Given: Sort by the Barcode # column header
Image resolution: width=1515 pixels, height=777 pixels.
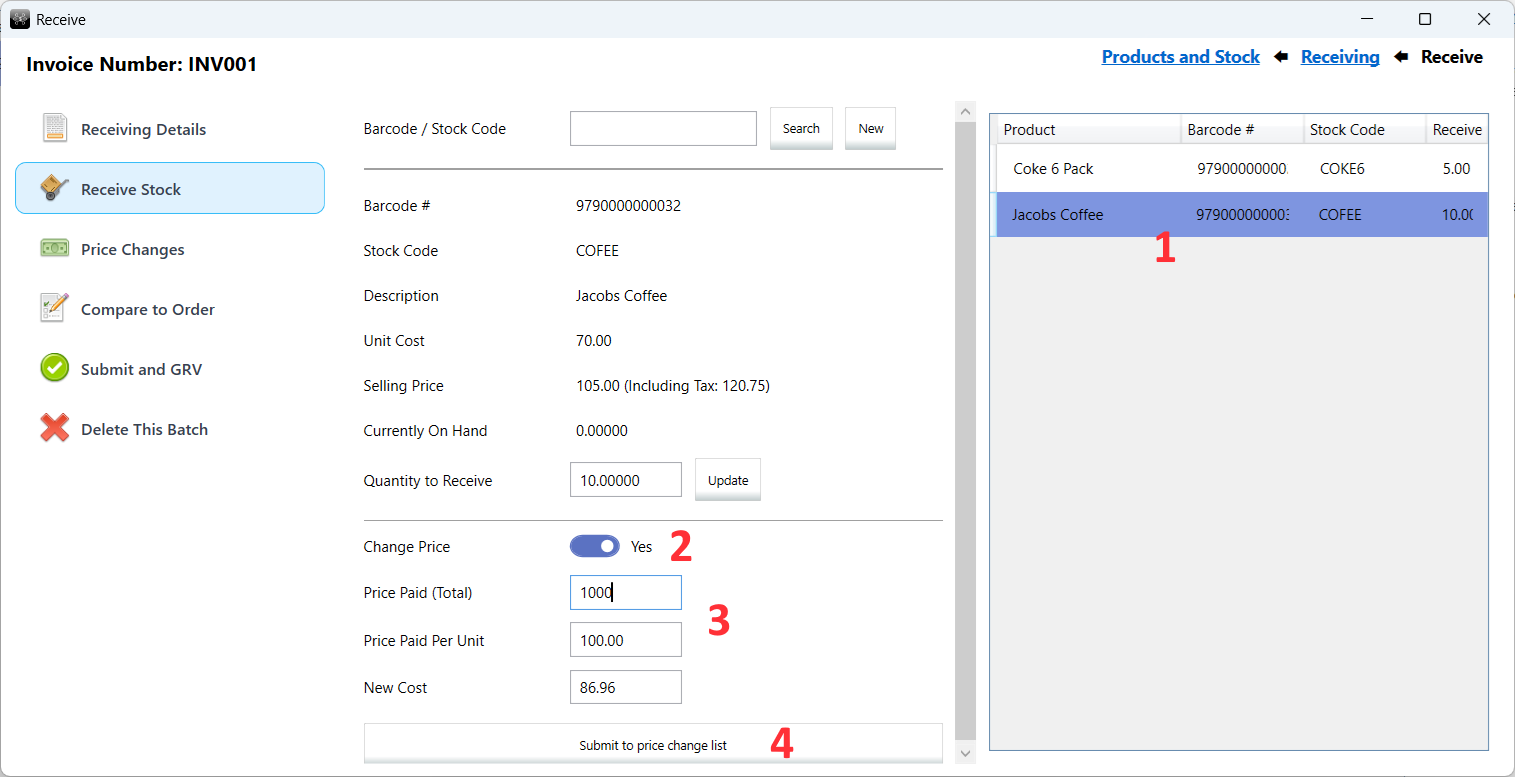Looking at the screenshot, I should click(x=1243, y=130).
